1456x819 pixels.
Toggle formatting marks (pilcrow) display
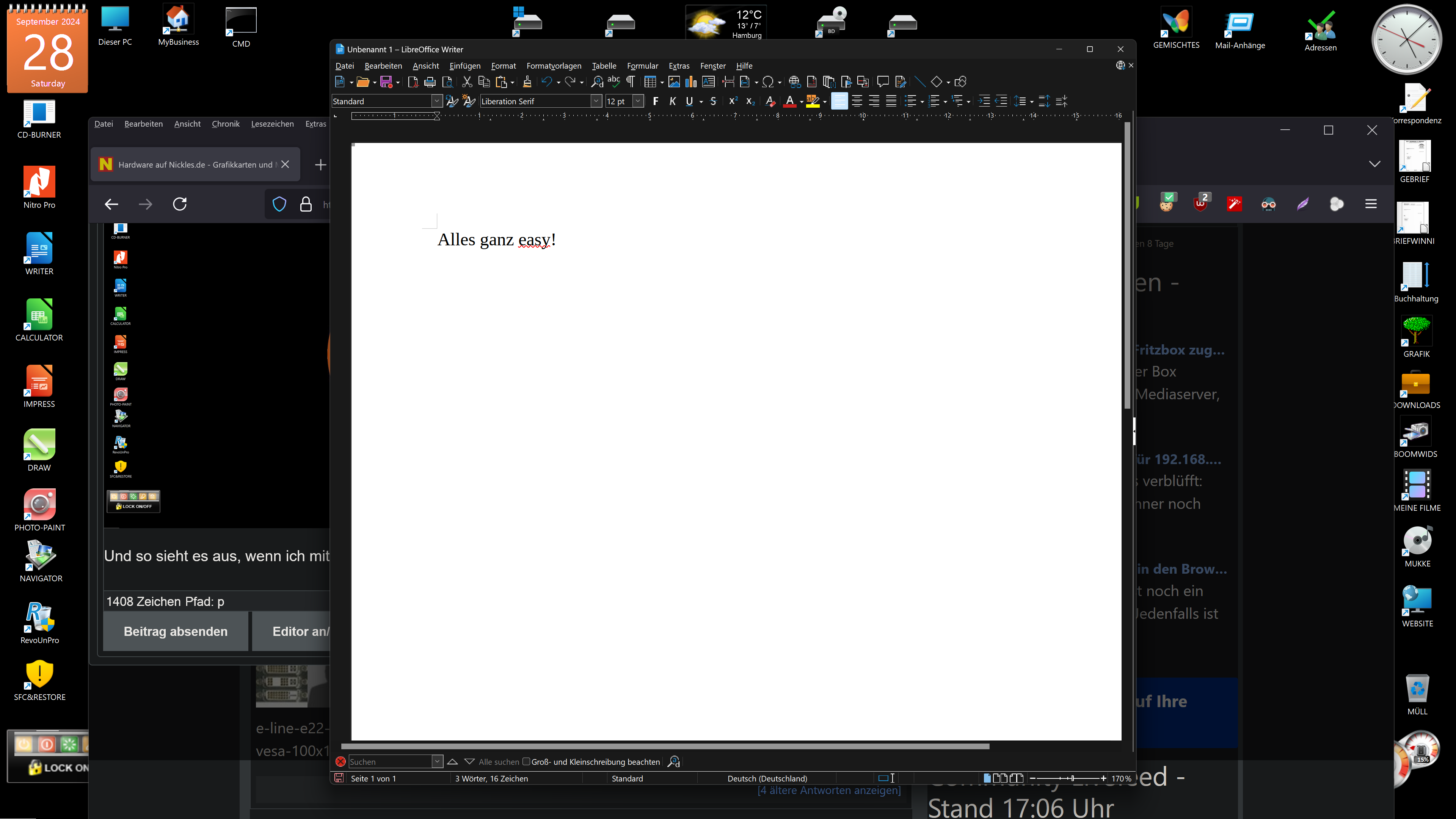point(631,83)
